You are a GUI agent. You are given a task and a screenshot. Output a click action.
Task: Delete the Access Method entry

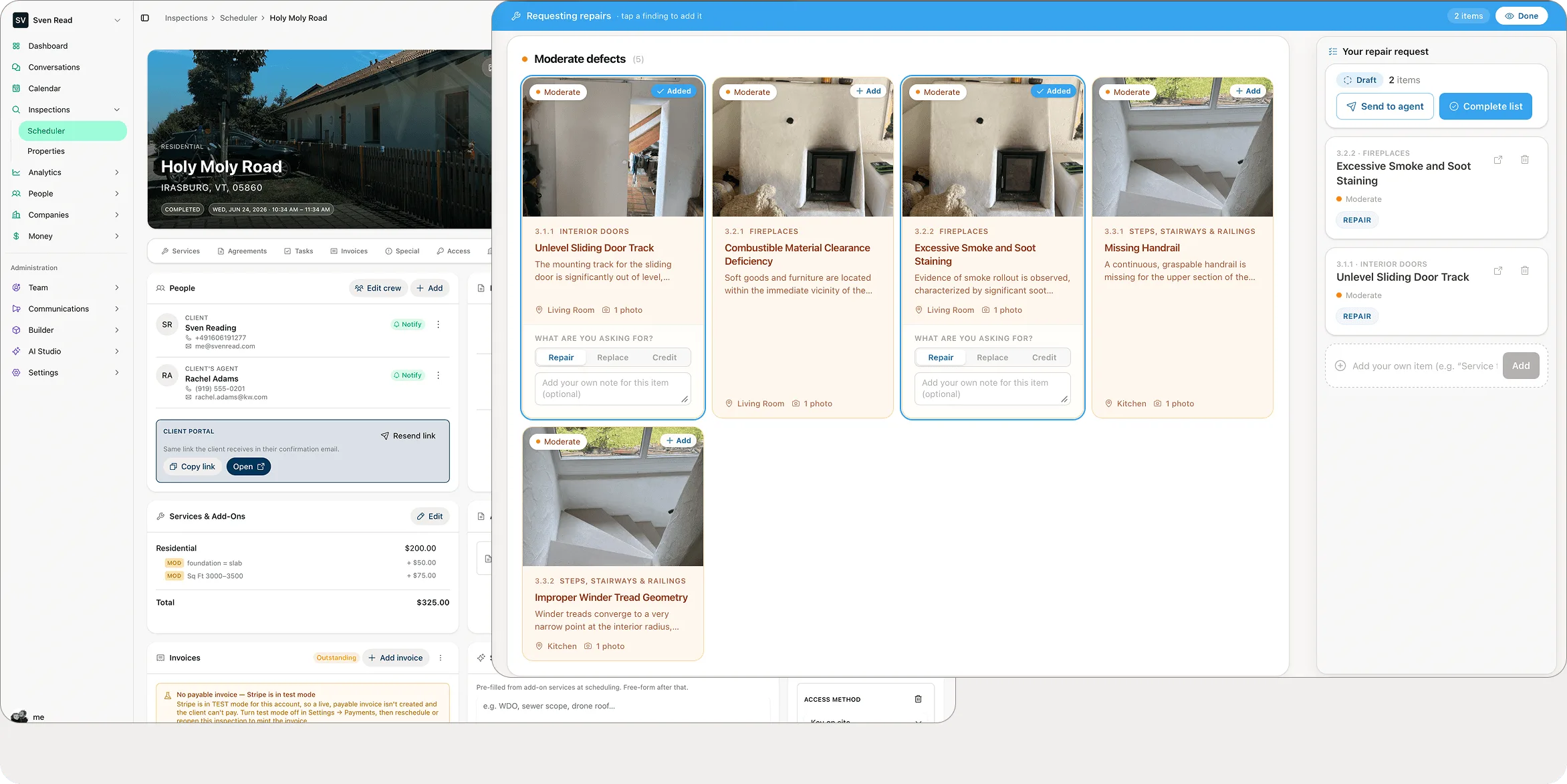[918, 699]
